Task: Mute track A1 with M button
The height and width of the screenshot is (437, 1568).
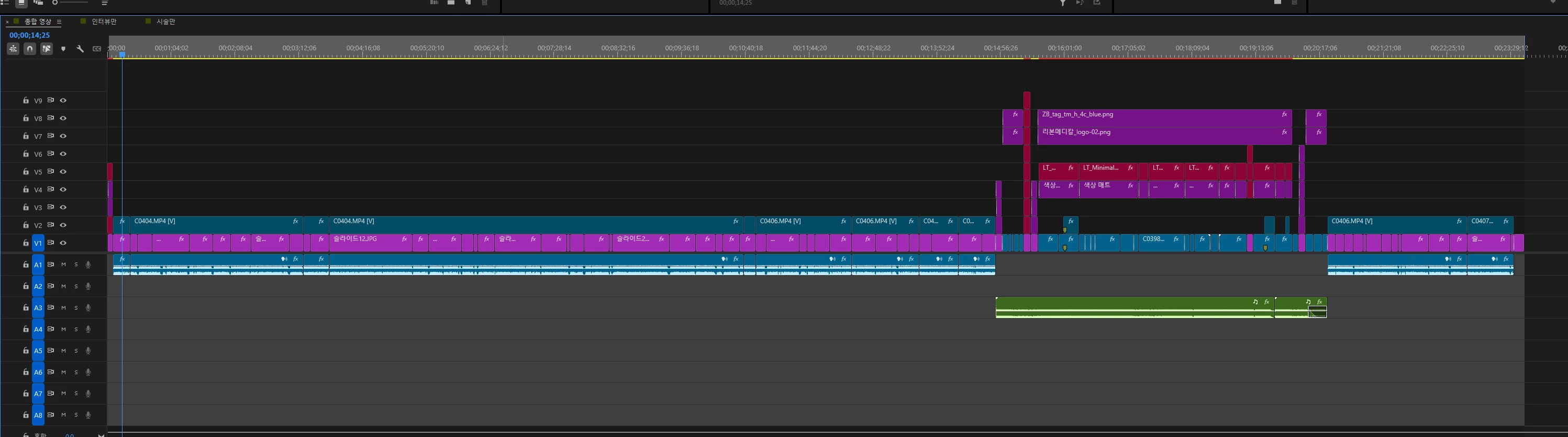Action: pyautogui.click(x=63, y=265)
